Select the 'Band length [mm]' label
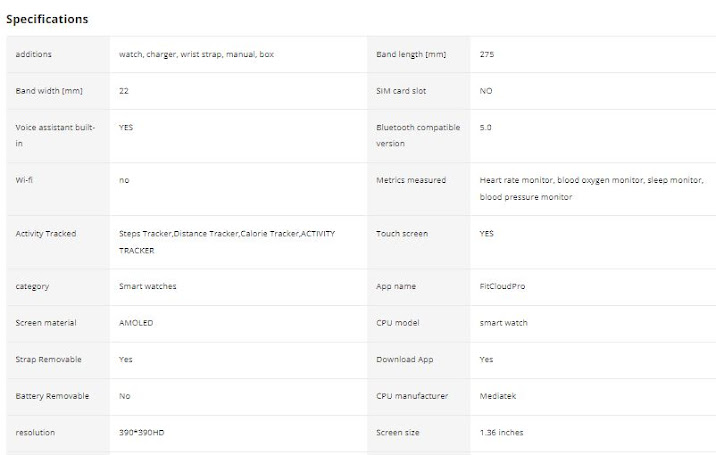 point(411,54)
